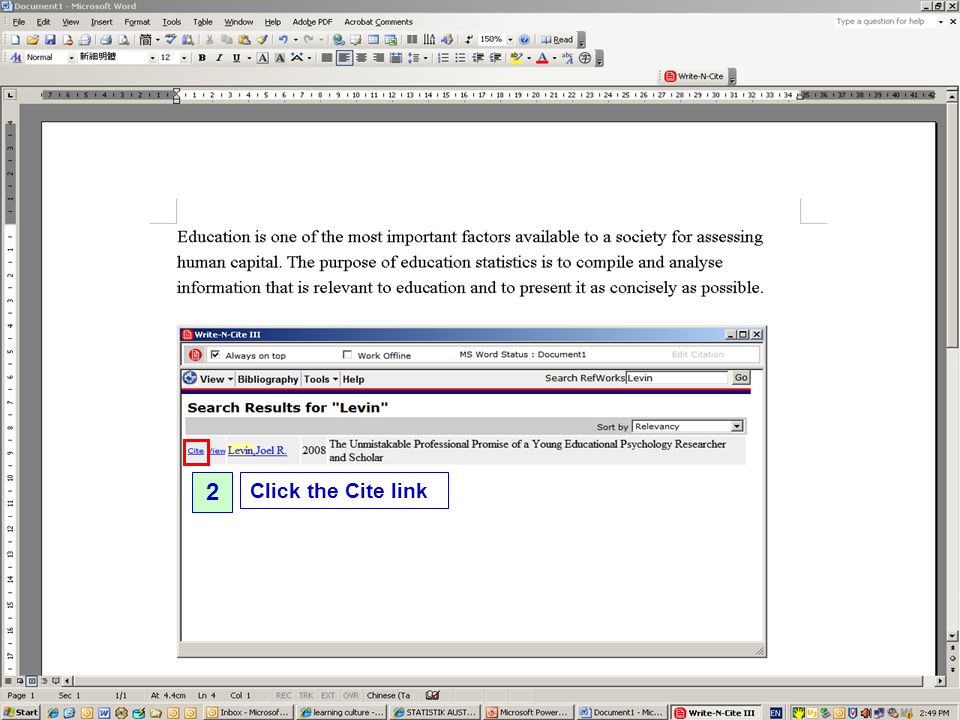The image size is (960, 720).
Task: Open the Table menu
Action: [x=203, y=22]
